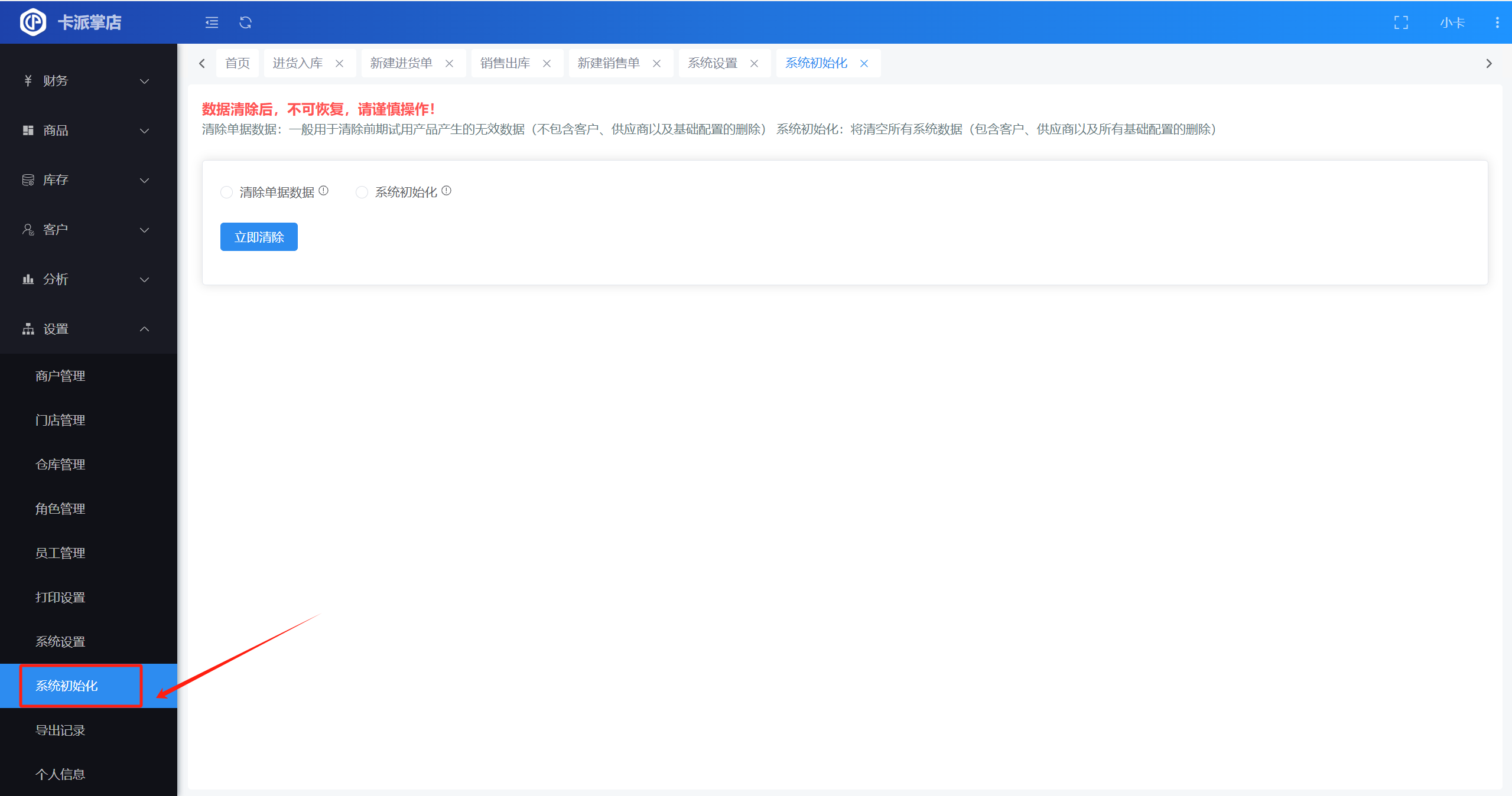Toggle fullscreen mode icon
The image size is (1512, 796).
(x=1401, y=22)
